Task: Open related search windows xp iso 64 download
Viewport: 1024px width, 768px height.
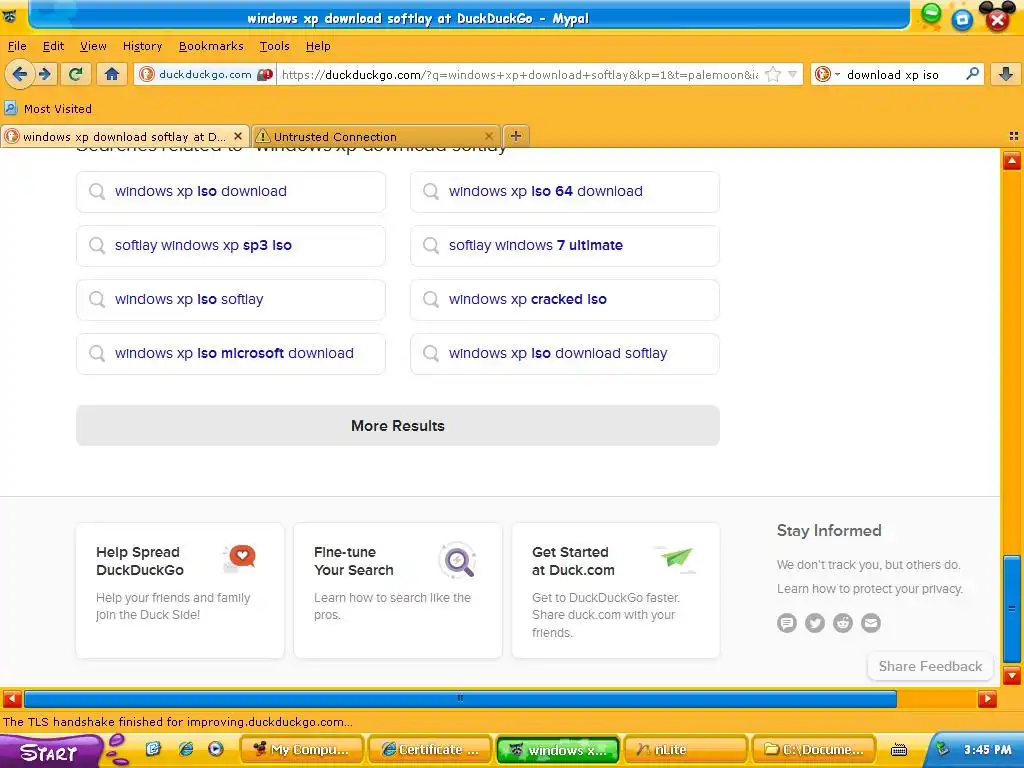Action: coord(564,191)
